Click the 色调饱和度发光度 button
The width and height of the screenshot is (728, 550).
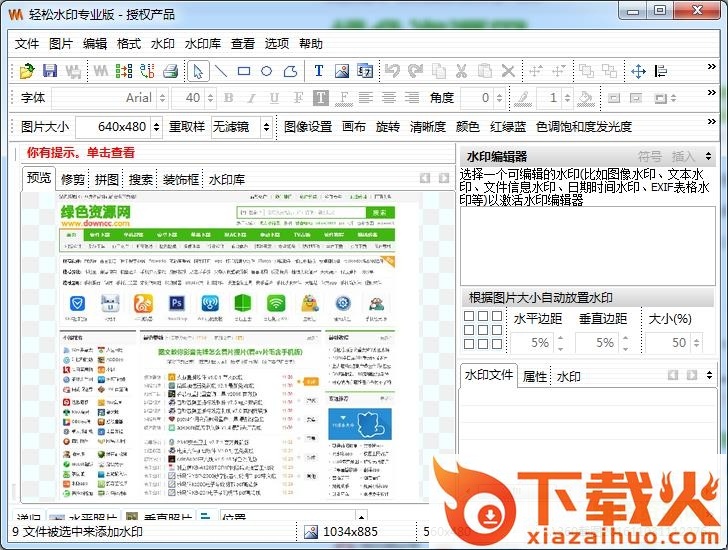[584, 127]
